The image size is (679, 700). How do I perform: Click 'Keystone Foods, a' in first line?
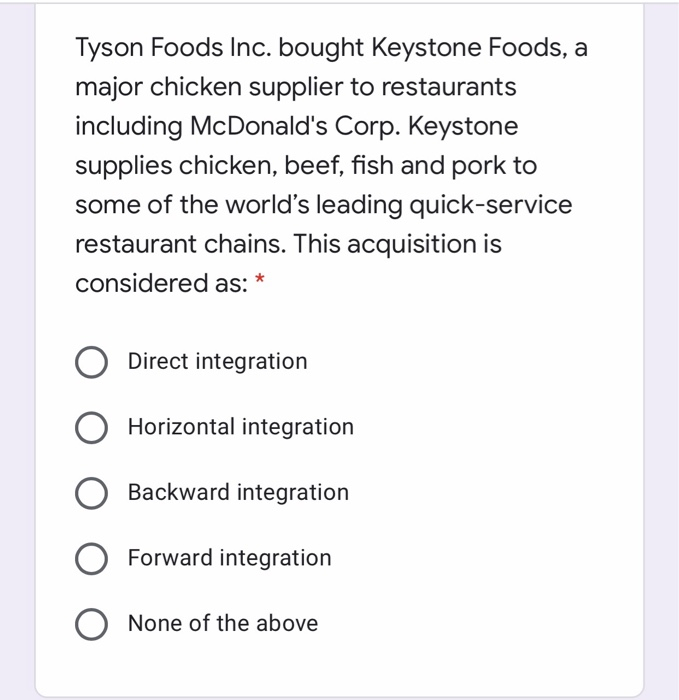tap(479, 48)
